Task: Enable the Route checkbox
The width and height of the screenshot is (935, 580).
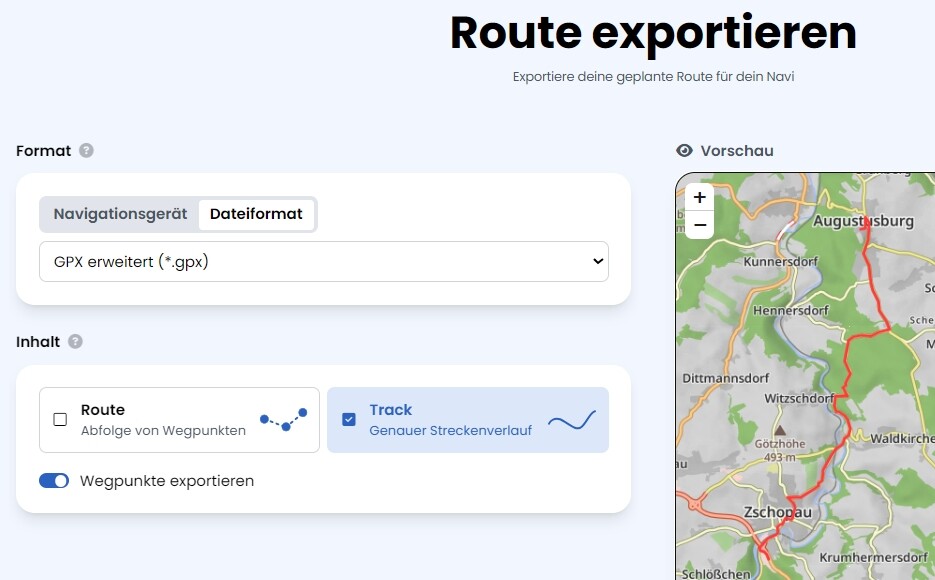Action: [60, 420]
